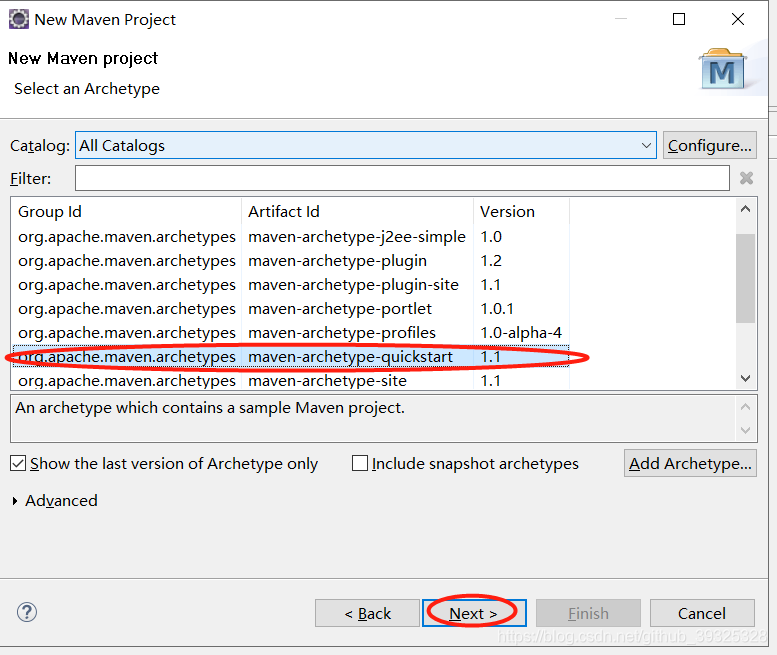Screen dimensions: 777x655
Task: Focus the Filter text field
Action: point(402,178)
